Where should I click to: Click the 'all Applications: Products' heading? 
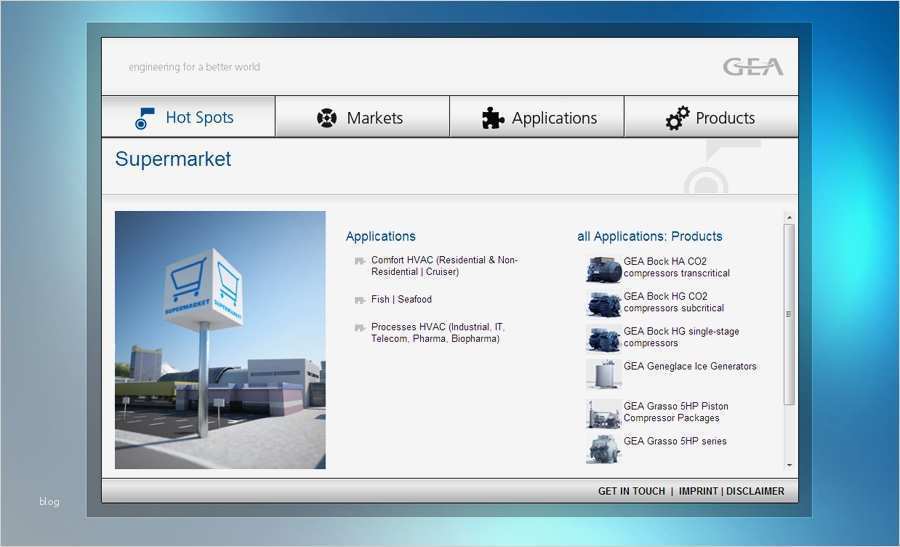coord(650,236)
